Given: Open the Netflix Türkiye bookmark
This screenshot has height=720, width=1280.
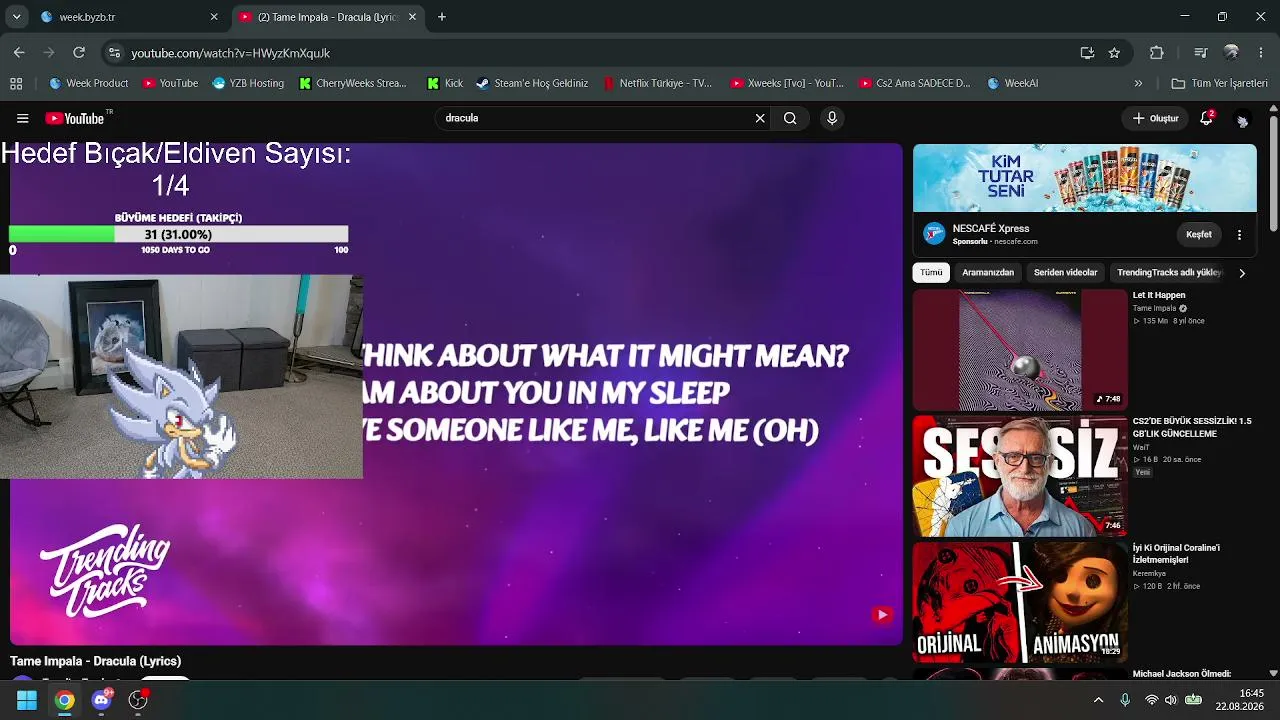Looking at the screenshot, I should tap(657, 83).
